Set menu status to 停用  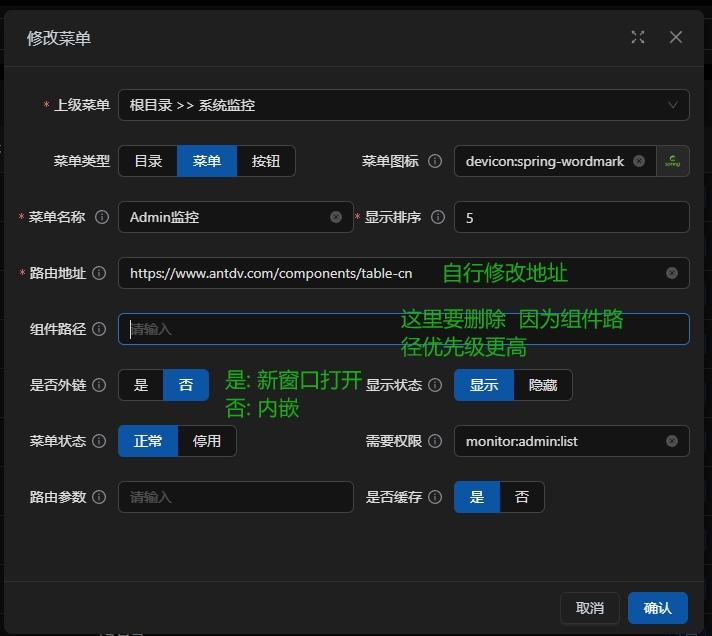coord(207,441)
